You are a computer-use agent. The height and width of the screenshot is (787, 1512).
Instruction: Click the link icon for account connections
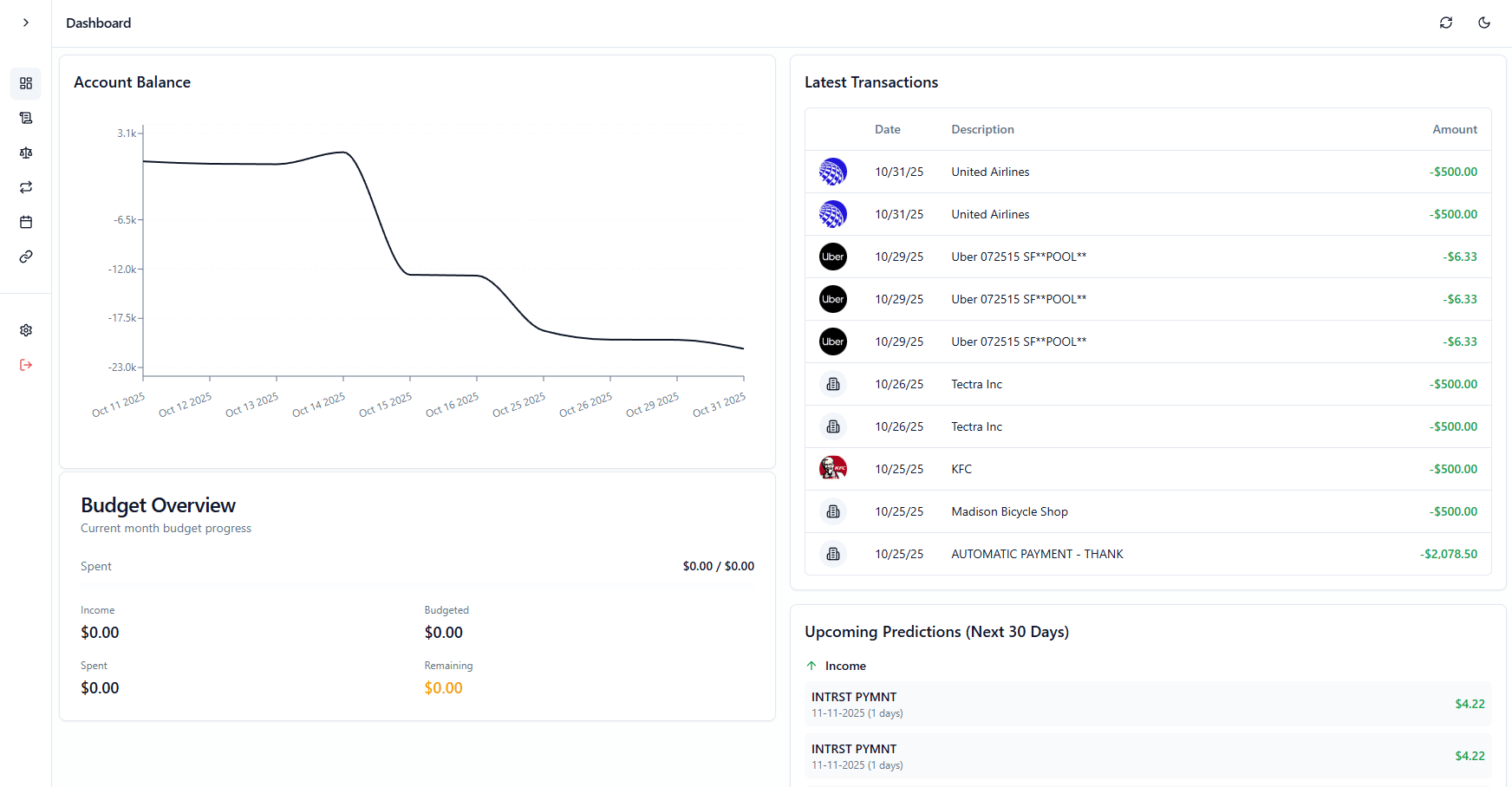(26, 257)
